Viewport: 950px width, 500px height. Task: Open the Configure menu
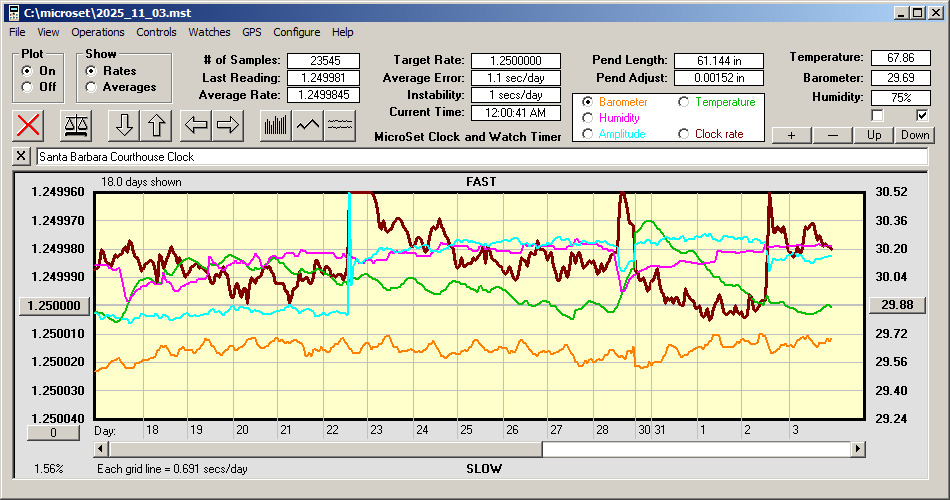(297, 32)
